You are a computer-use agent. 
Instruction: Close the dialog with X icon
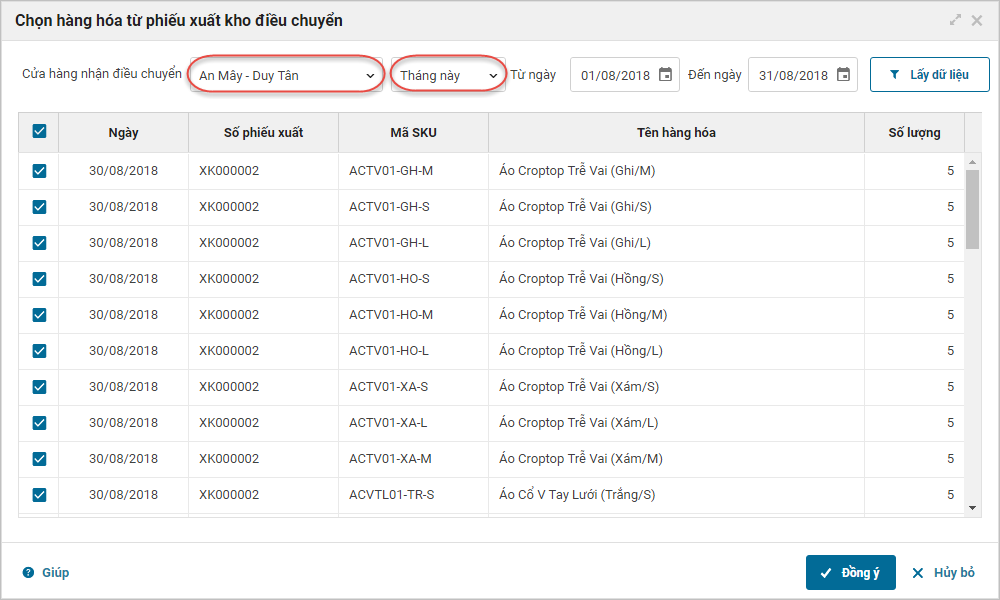976,20
